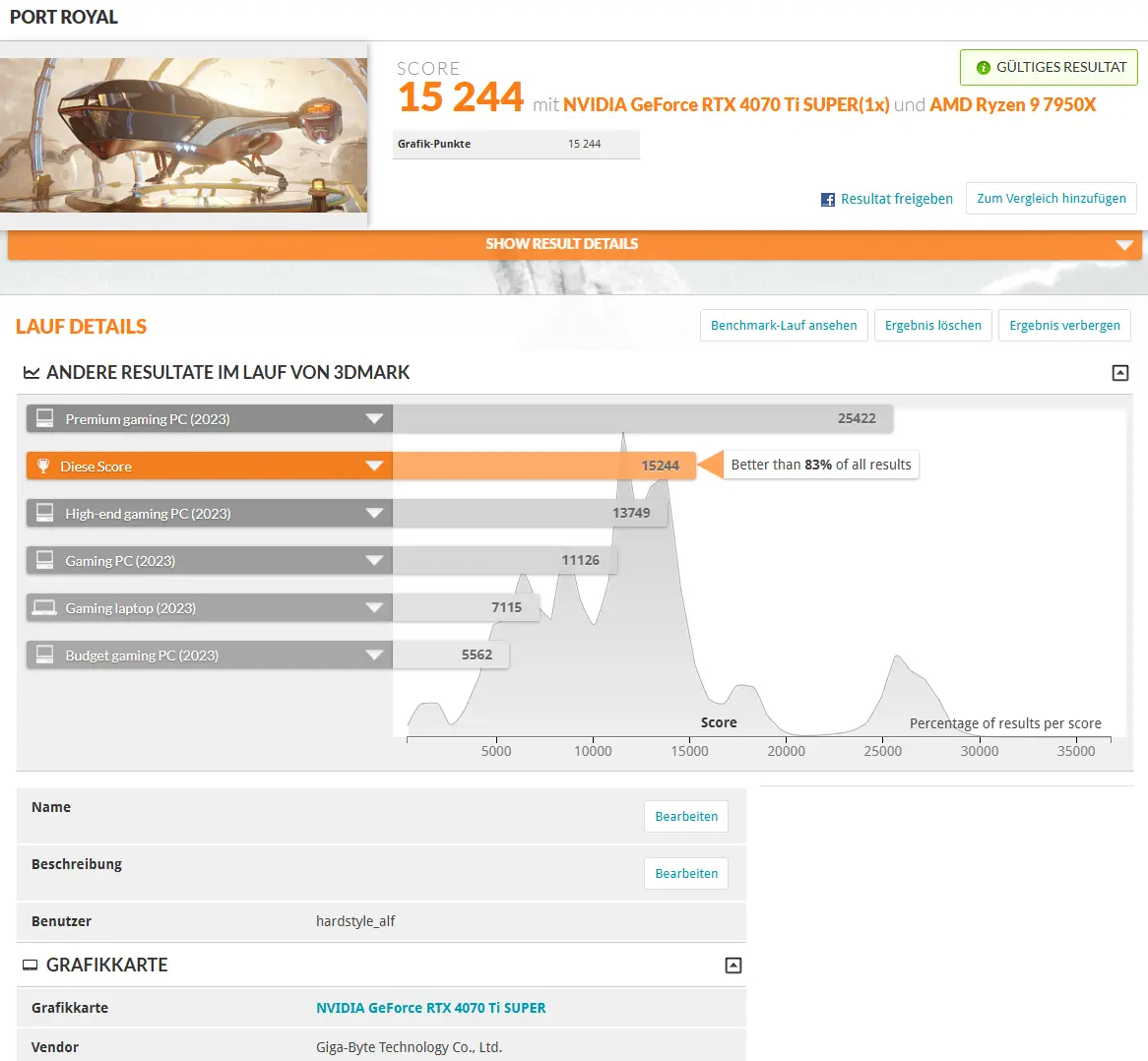The height and width of the screenshot is (1061, 1148).
Task: Expand the Budget gaming PC (2023) dropdown
Action: (374, 655)
